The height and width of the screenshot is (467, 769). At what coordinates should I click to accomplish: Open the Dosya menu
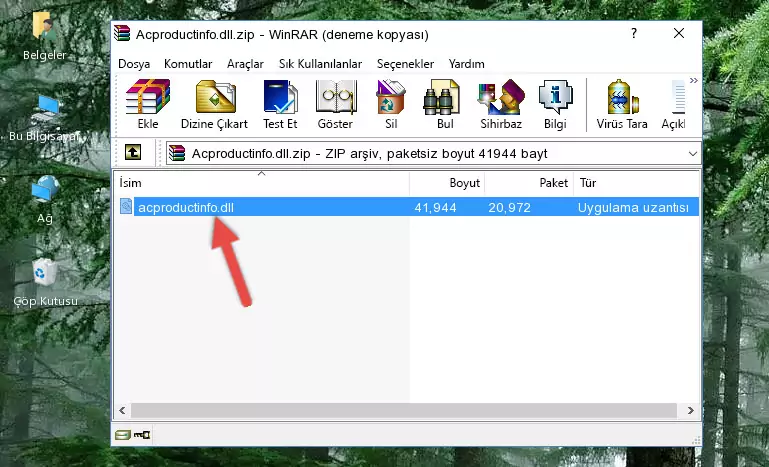coord(134,64)
